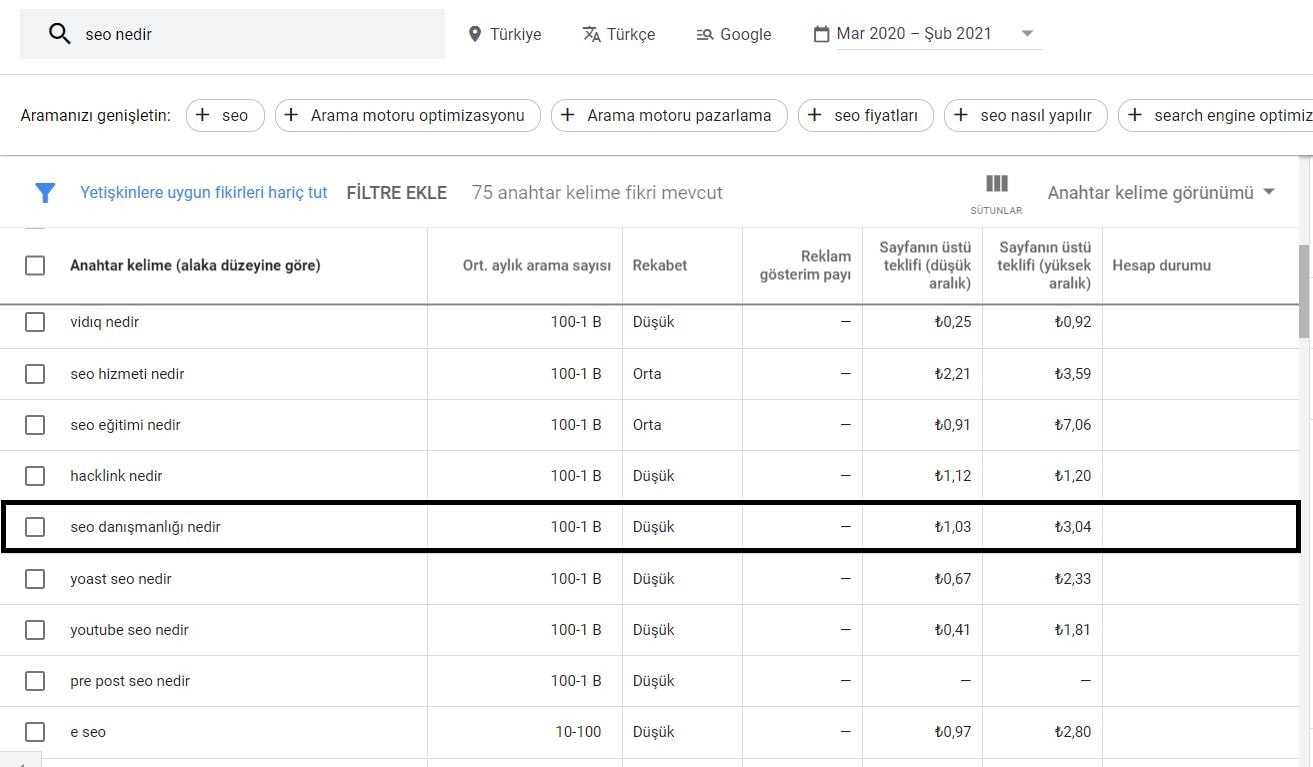1313x767 pixels.
Task: Select the Türkiye location setting
Action: point(505,34)
